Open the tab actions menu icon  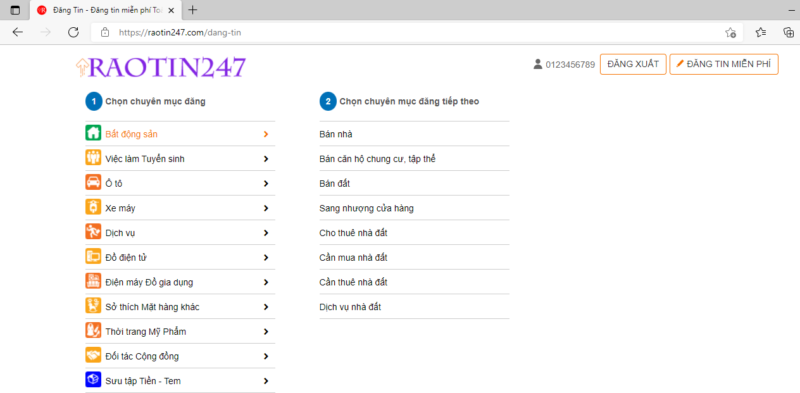tap(15, 10)
